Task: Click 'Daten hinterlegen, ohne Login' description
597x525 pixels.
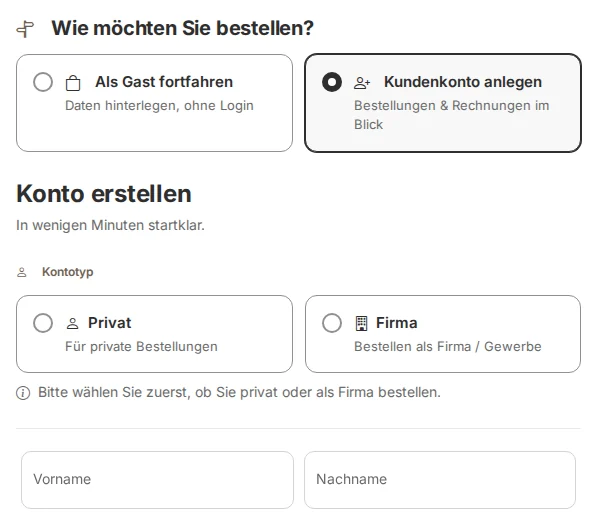Action: 159,105
